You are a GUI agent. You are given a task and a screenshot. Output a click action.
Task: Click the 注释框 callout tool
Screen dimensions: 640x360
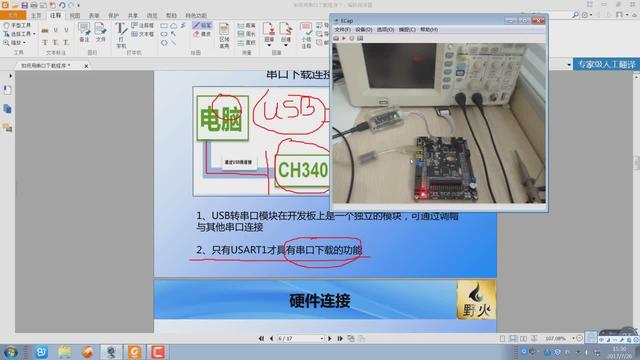(143, 25)
